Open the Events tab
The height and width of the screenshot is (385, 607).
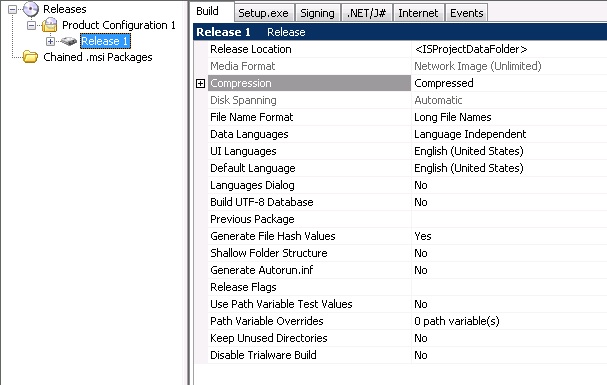point(466,13)
